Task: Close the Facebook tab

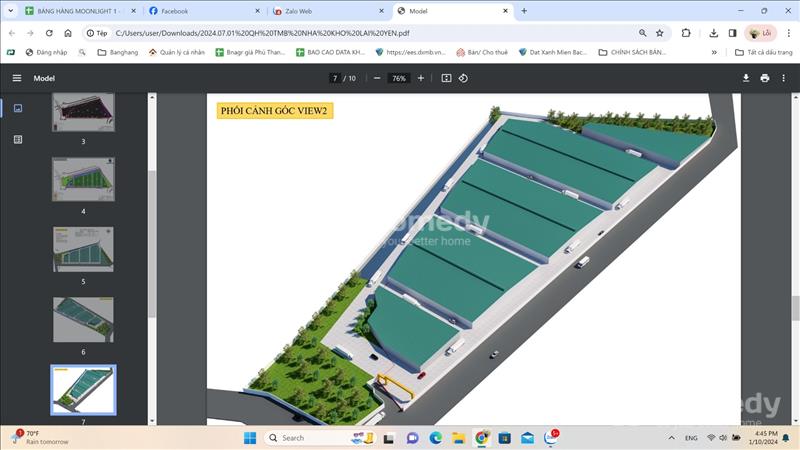Action: [257, 11]
